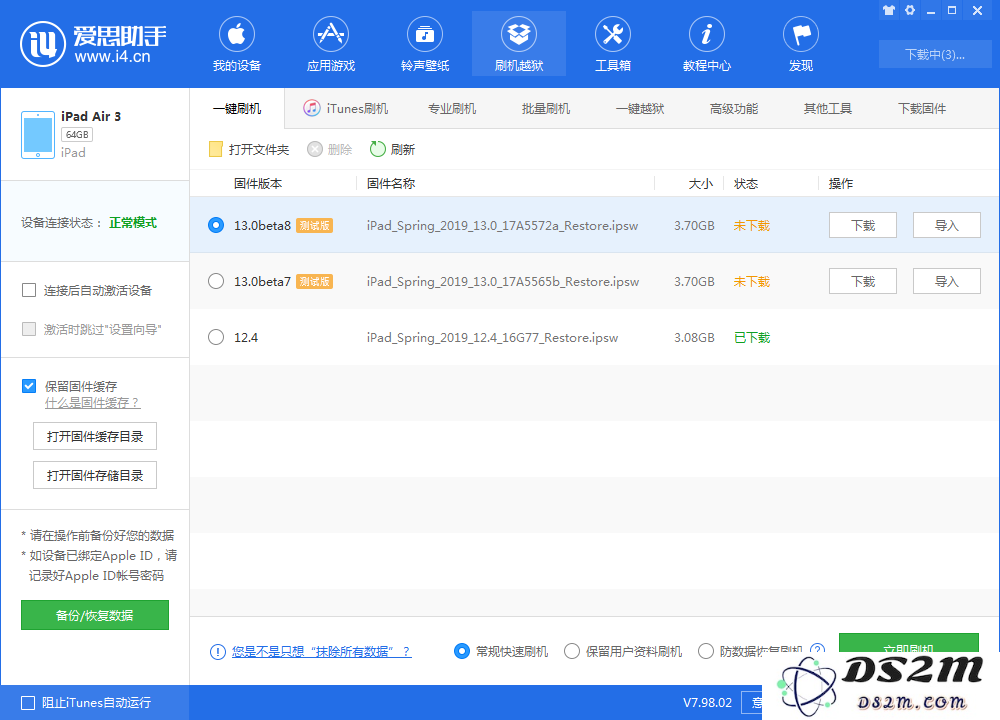Open 应用游戏 apps and games section

click(330, 44)
